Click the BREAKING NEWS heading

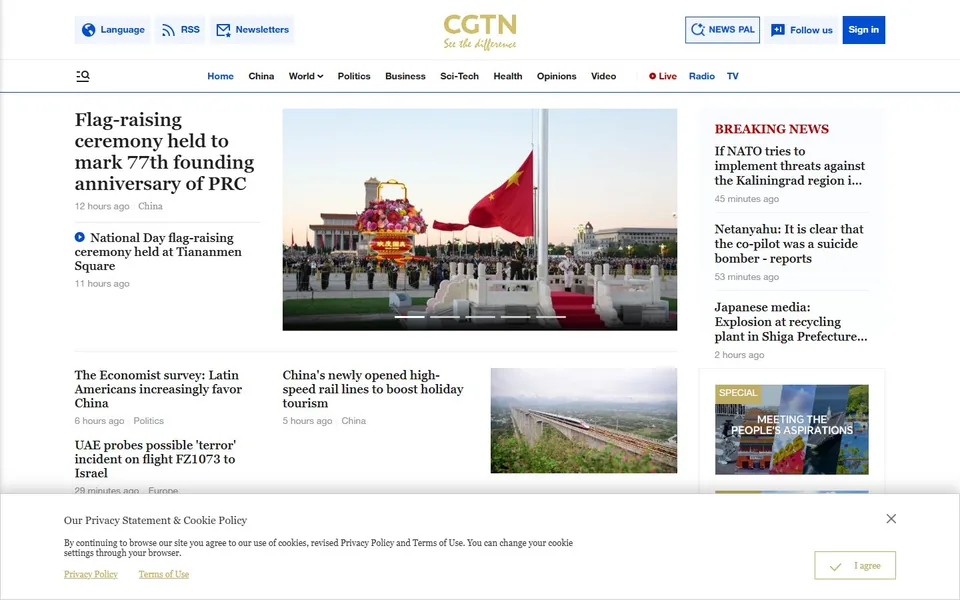click(771, 129)
